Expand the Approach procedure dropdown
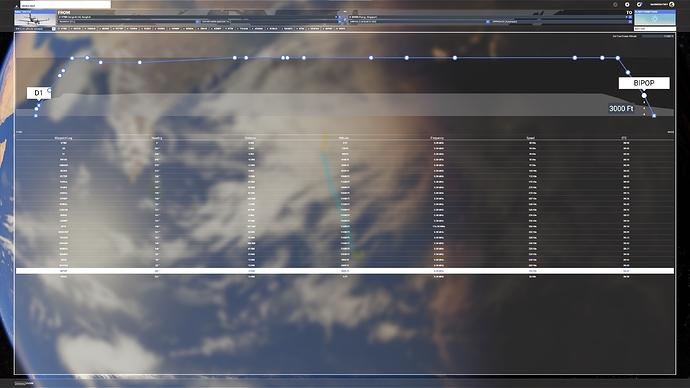Screen dimensions: 690x388 630,22
